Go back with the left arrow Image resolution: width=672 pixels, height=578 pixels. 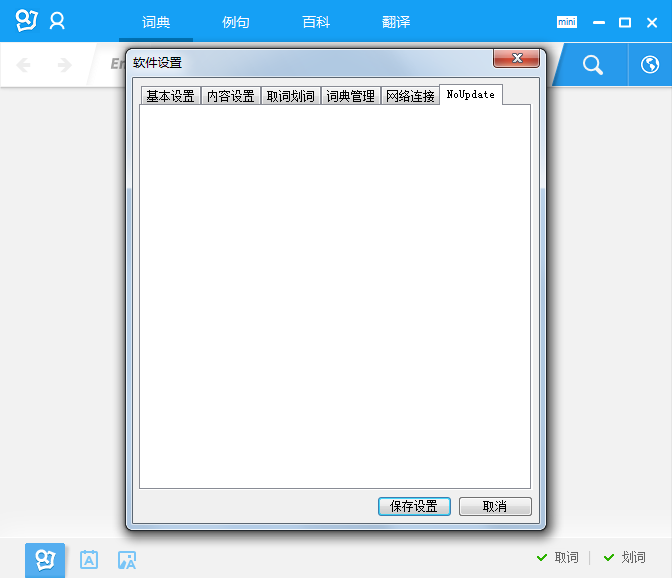[x=23, y=65]
